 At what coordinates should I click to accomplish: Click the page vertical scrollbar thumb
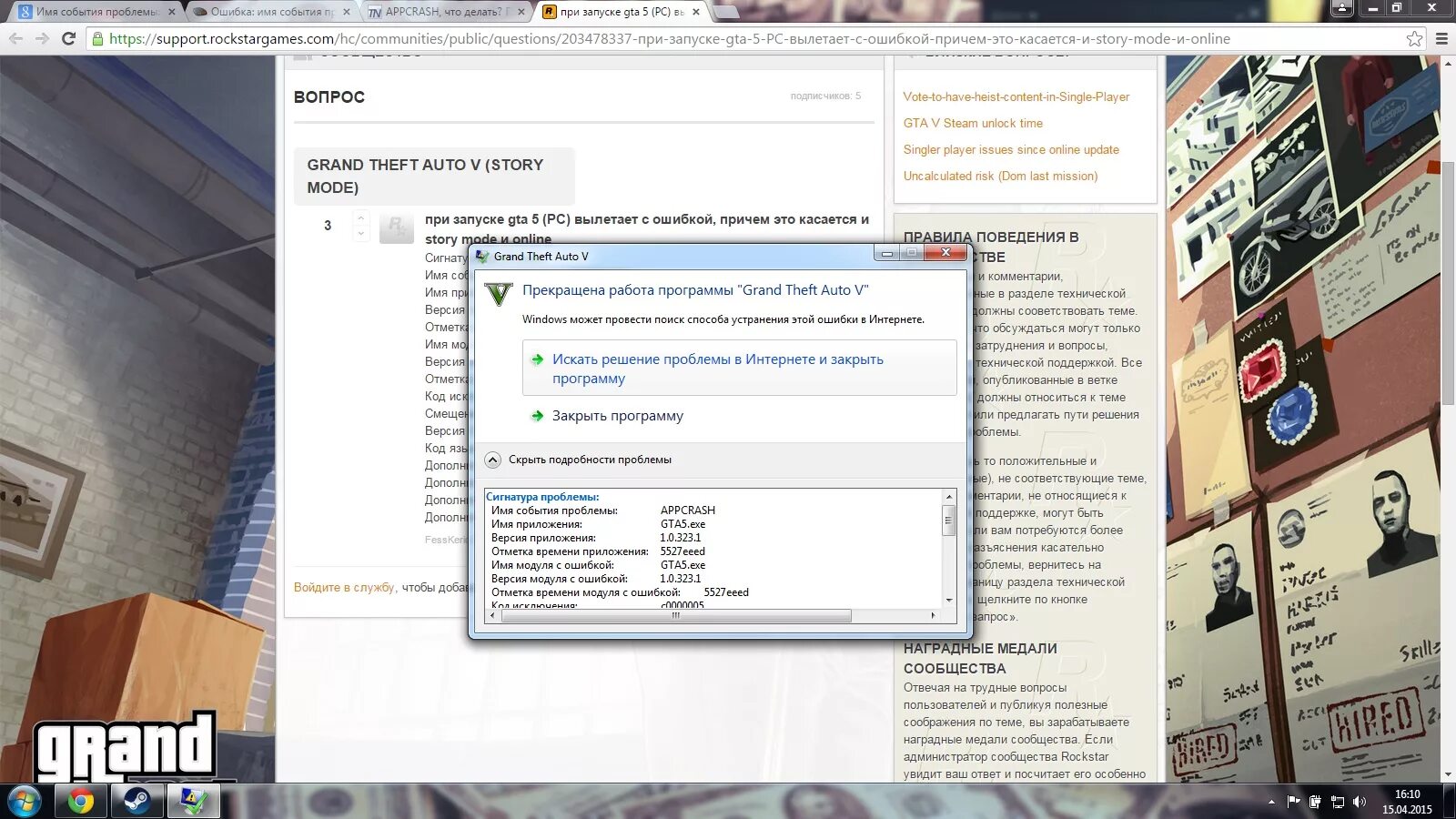[x=1448, y=282]
